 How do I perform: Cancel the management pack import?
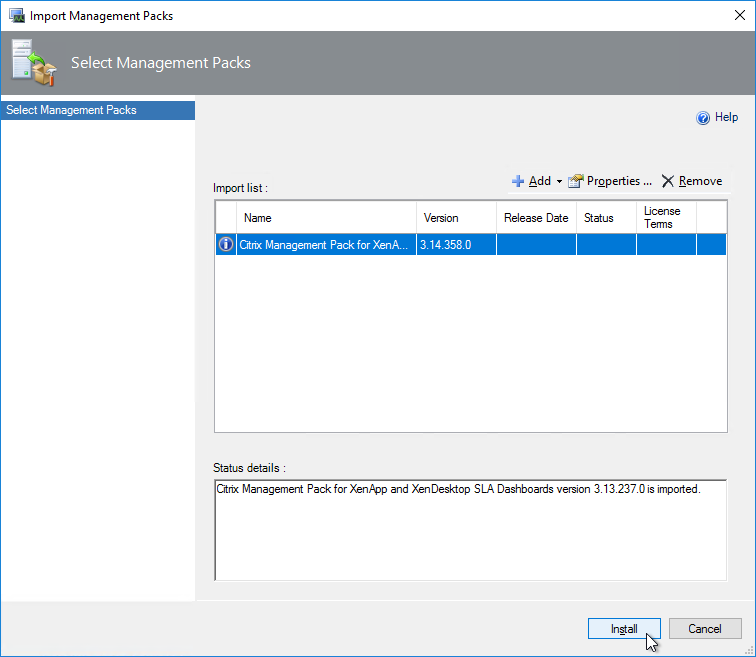tap(704, 629)
